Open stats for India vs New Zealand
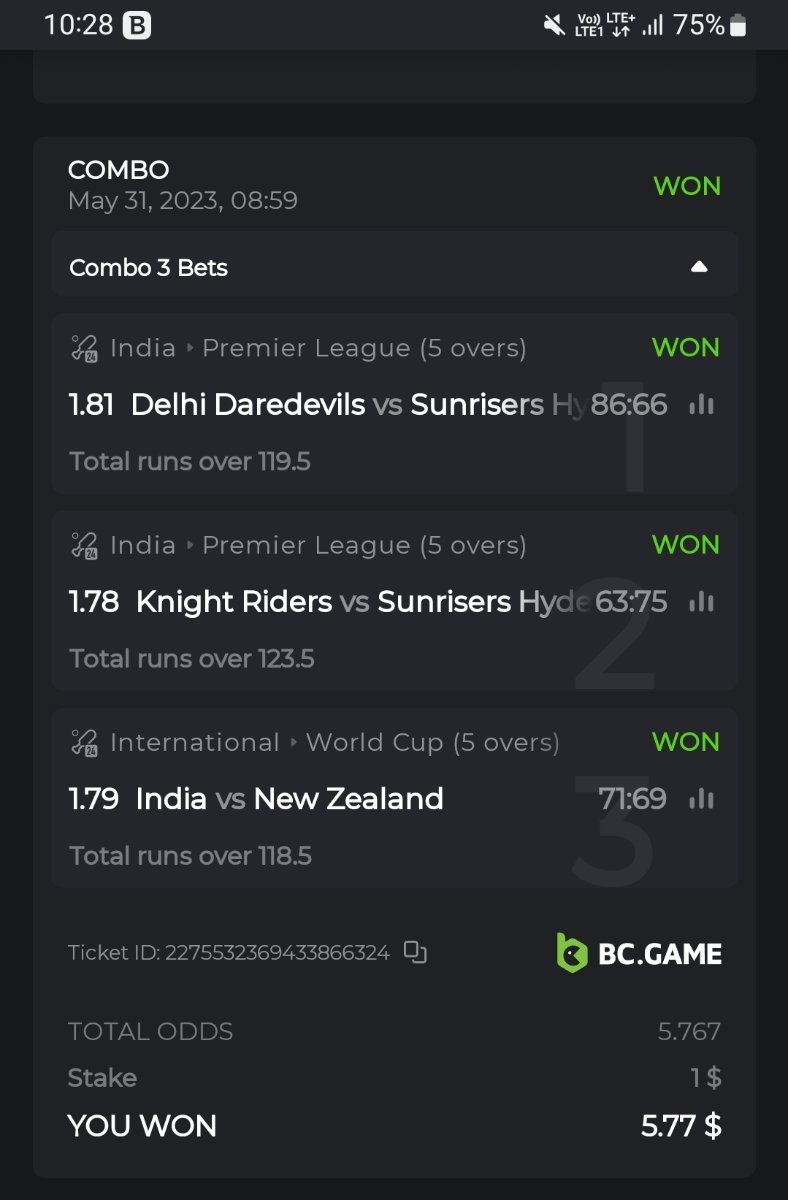The height and width of the screenshot is (1200, 788). (x=702, y=798)
